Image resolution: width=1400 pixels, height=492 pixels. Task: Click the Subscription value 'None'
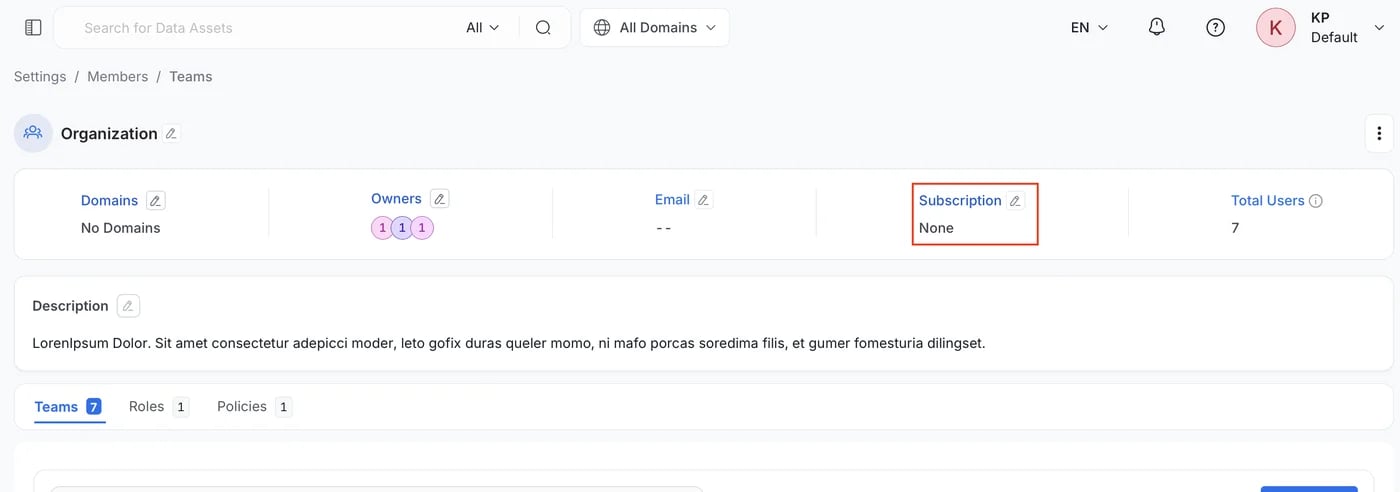pyautogui.click(x=936, y=228)
